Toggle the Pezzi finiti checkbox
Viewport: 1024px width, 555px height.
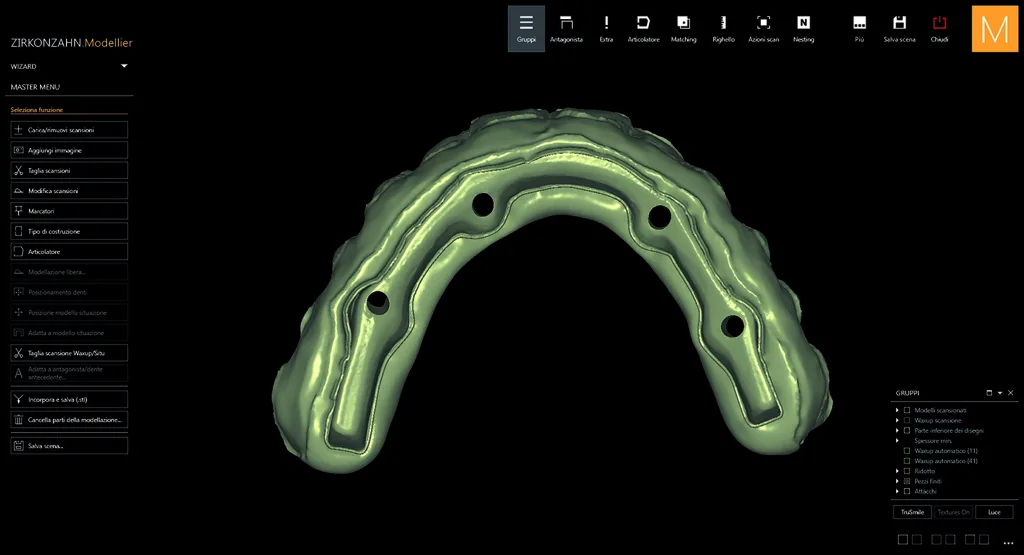point(906,481)
